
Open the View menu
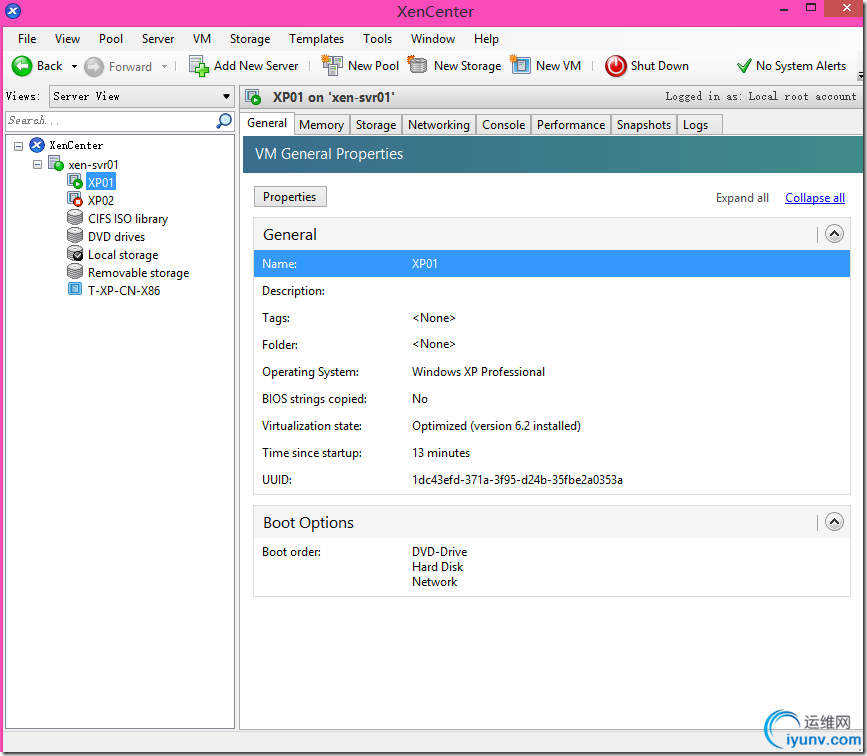click(x=67, y=39)
